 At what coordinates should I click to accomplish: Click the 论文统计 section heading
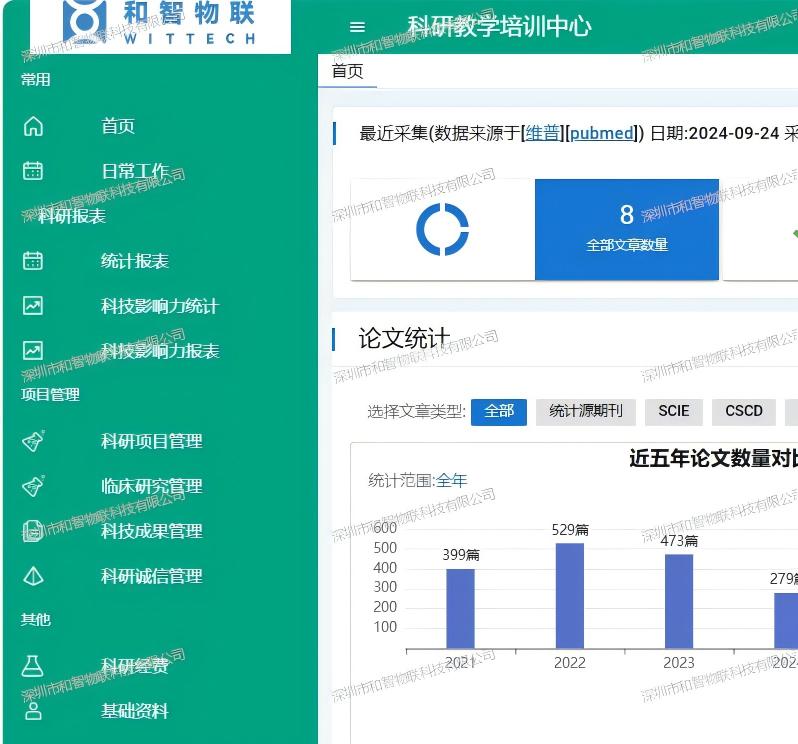coord(404,338)
